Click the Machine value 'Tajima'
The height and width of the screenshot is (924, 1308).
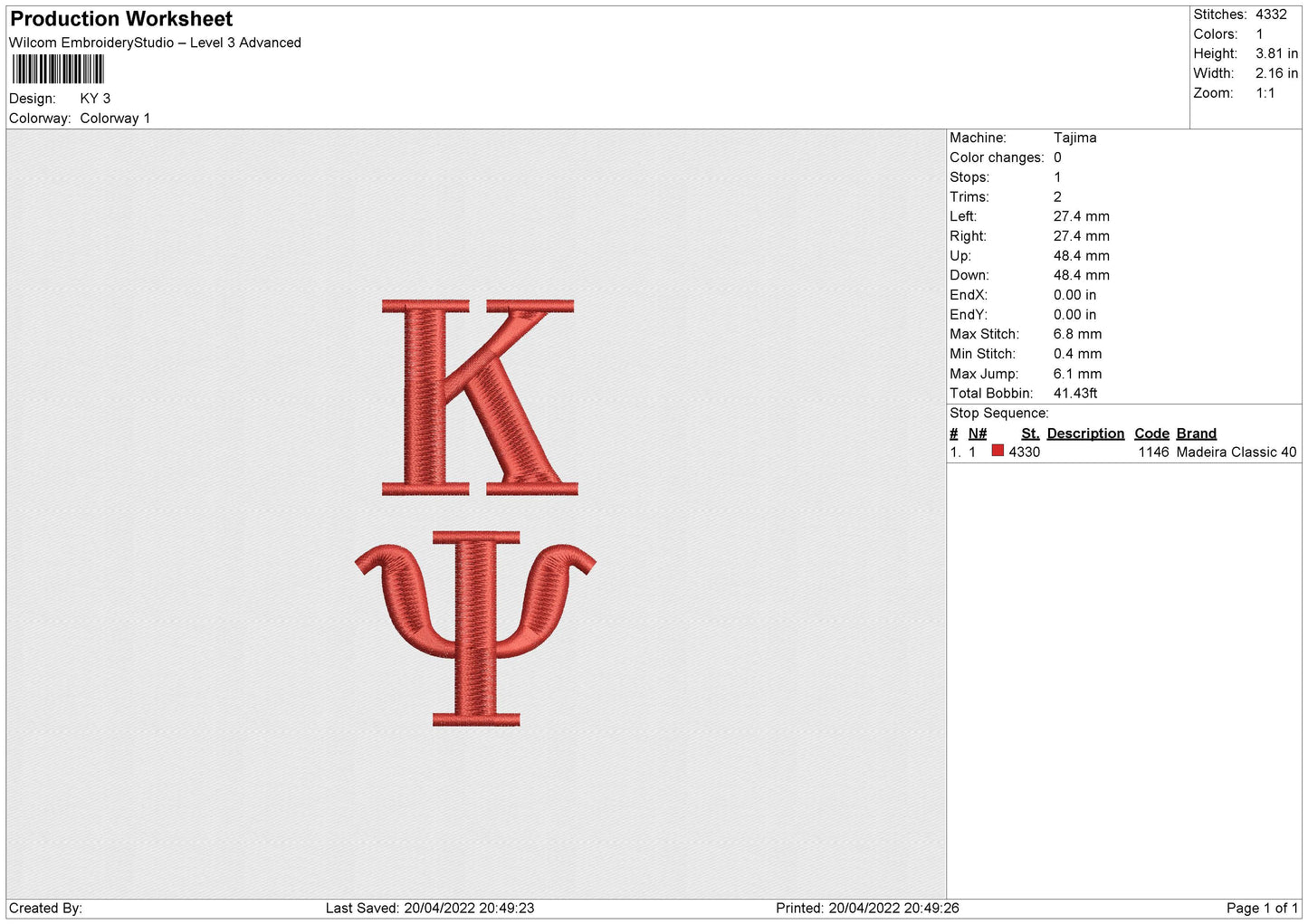(x=1074, y=138)
